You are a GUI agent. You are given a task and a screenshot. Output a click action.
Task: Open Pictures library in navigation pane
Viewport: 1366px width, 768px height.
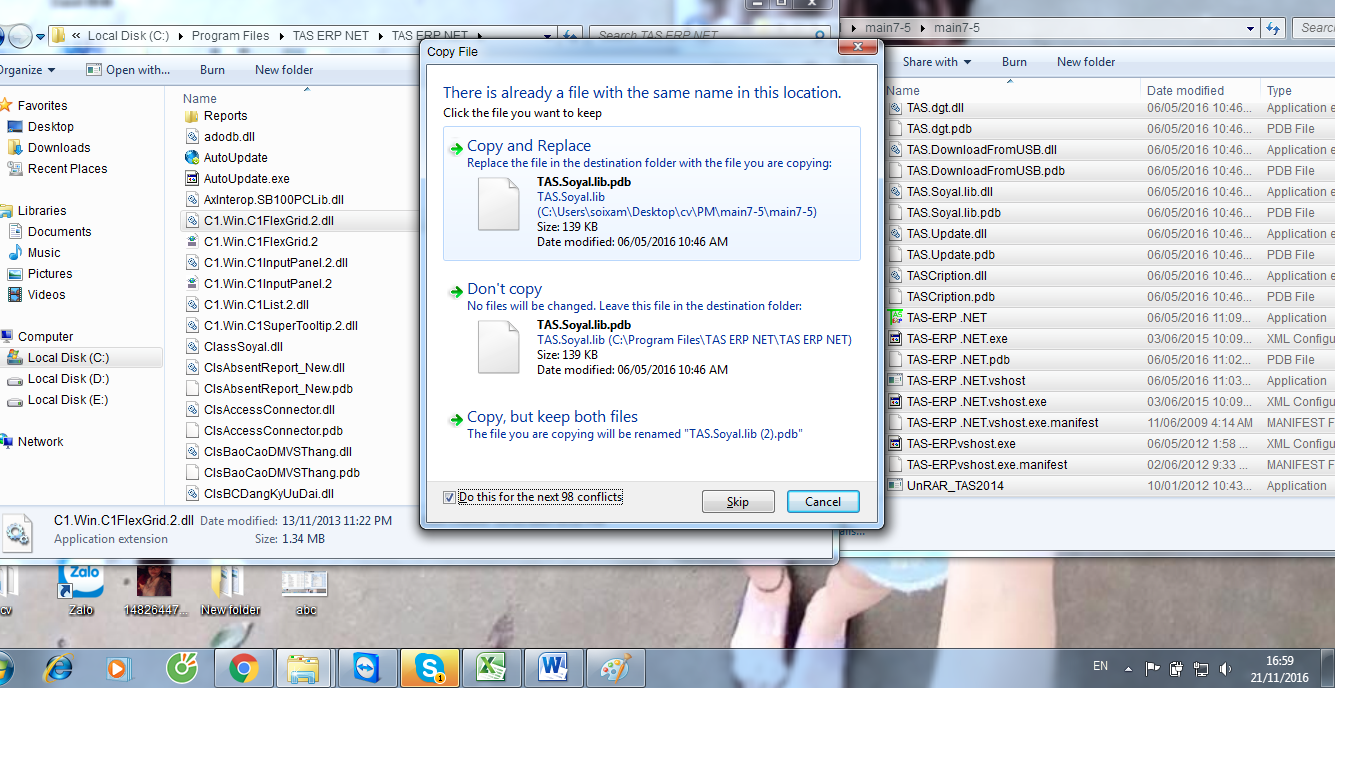(50, 274)
